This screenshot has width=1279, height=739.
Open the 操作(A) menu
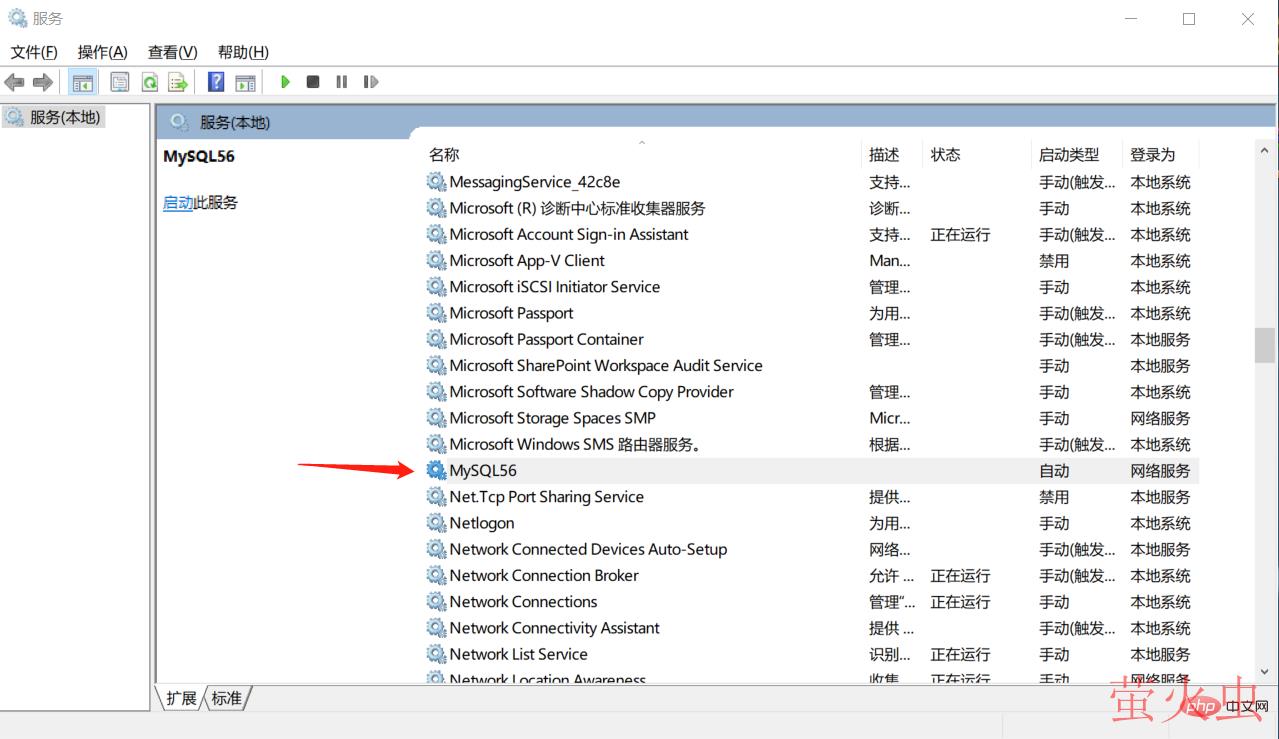click(102, 52)
